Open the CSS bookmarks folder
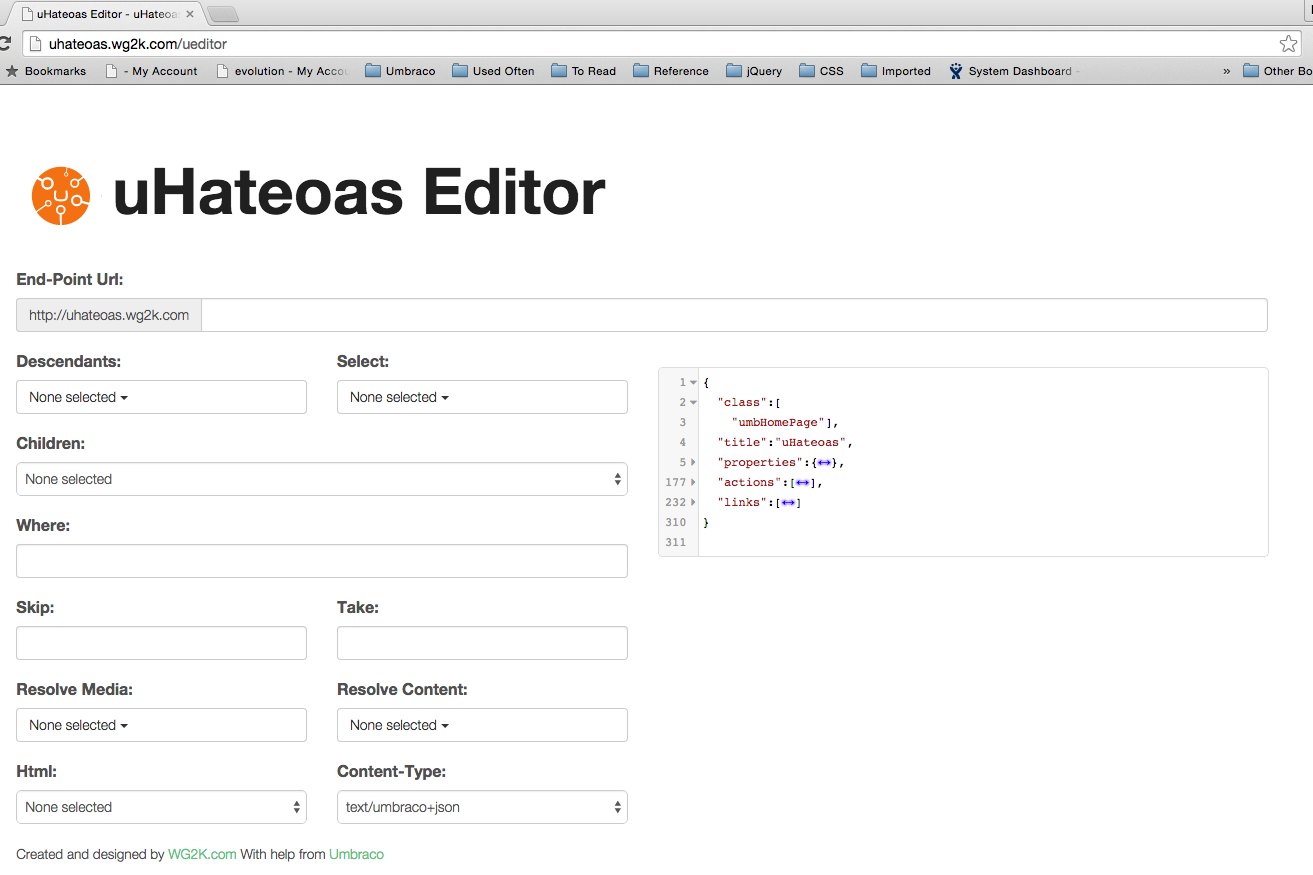The width and height of the screenshot is (1313, 875). click(x=821, y=71)
